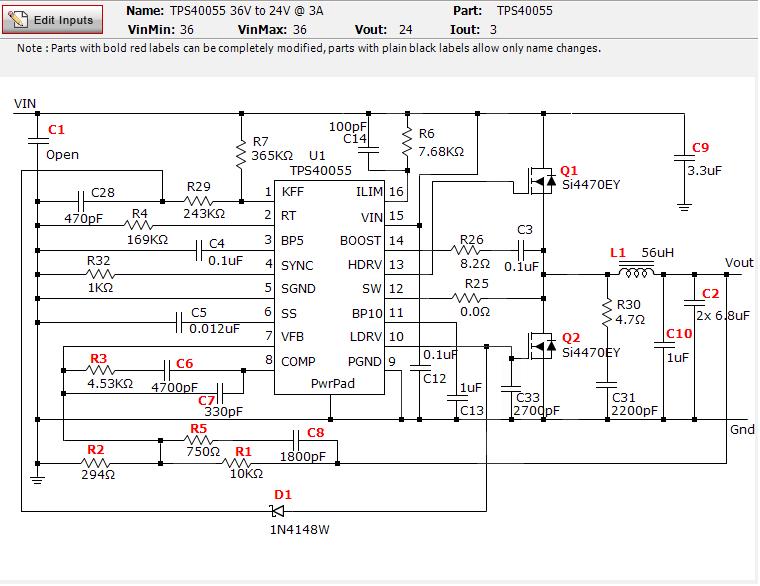Click the 10KΩ value of R1
The width and height of the screenshot is (760, 586).
(246, 474)
